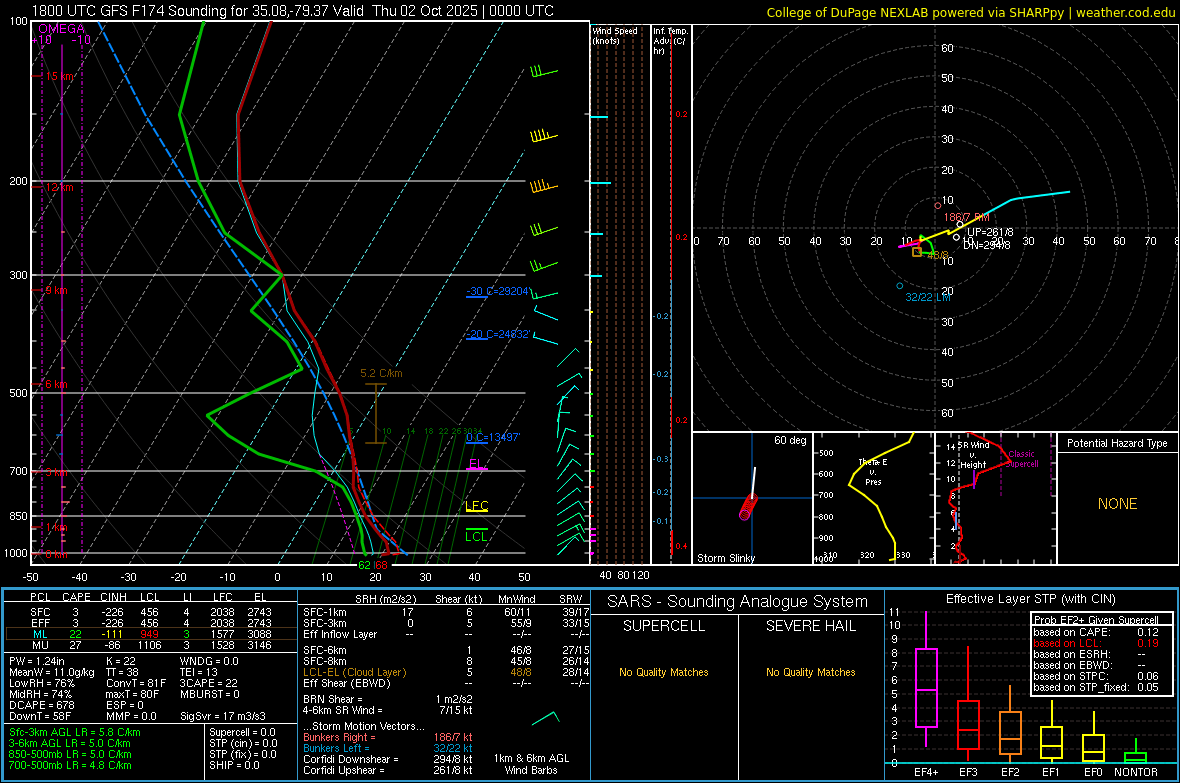Viewport: 1180px width, 783px height.
Task: Click the 6 km height marker
Action: click(56, 384)
